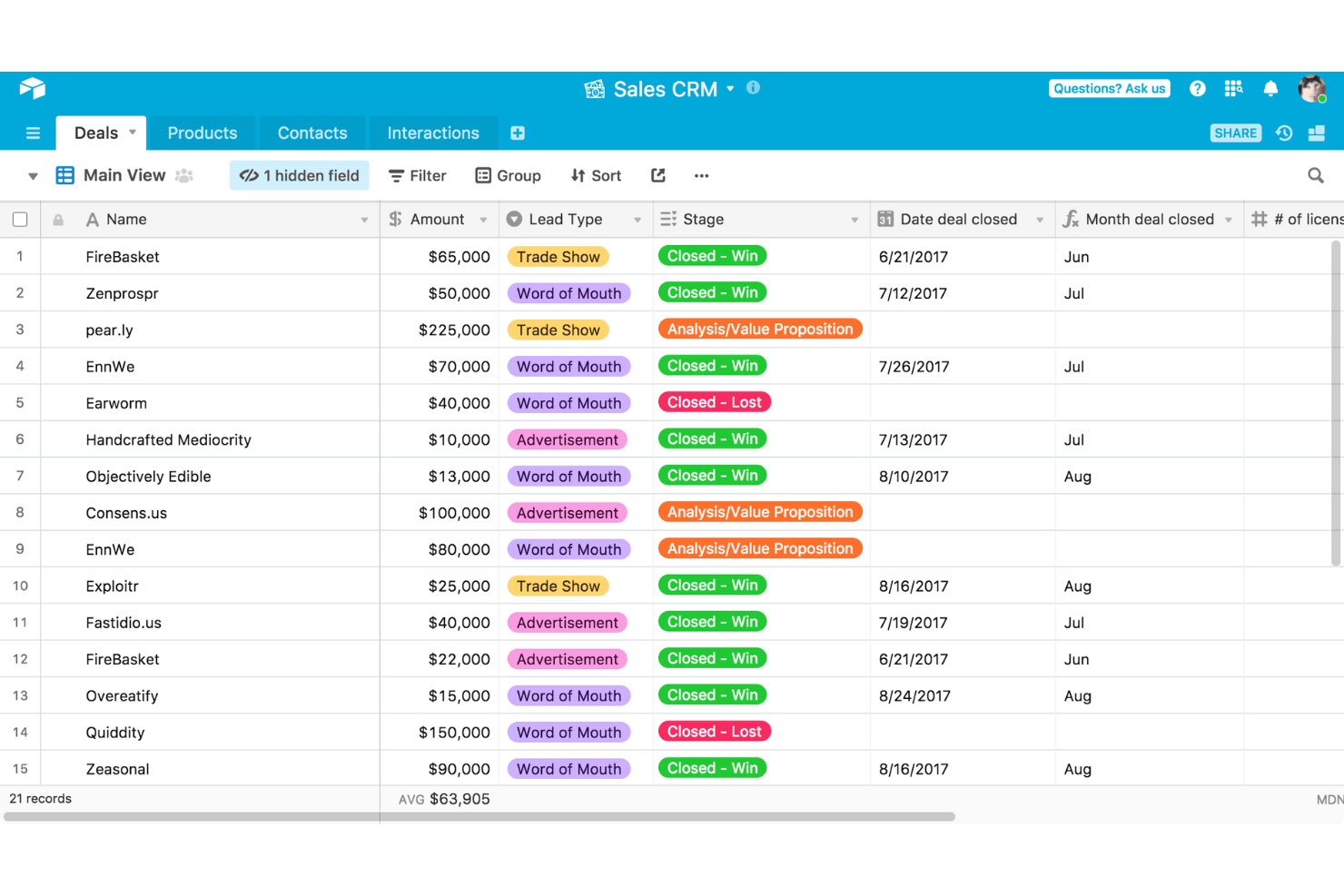Expand the view switcher triangle
Image resolution: width=1344 pixels, height=896 pixels.
[33, 176]
